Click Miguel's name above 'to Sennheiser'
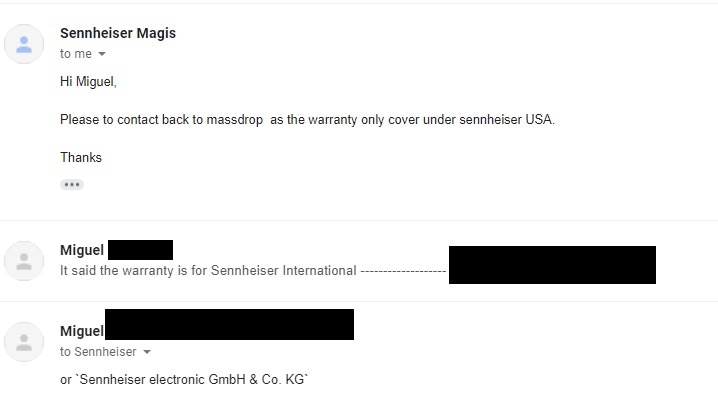 82,331
